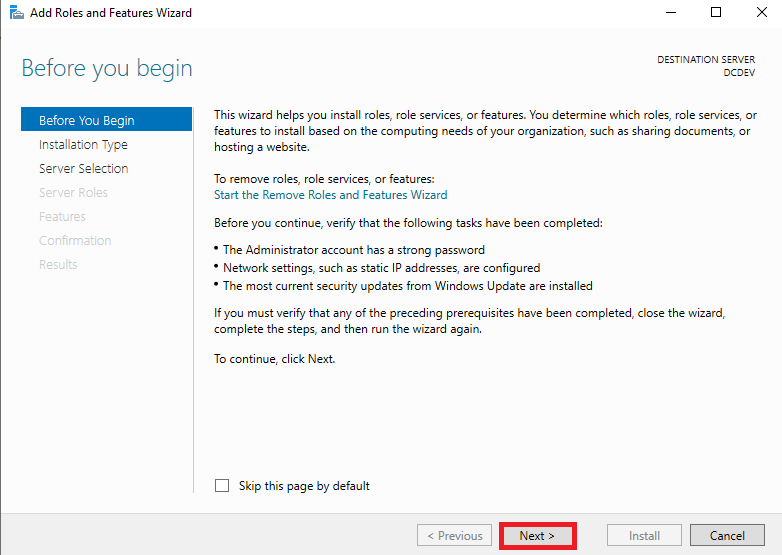Select the Confirmation step
Viewport: 782px width, 555px height.
point(75,240)
